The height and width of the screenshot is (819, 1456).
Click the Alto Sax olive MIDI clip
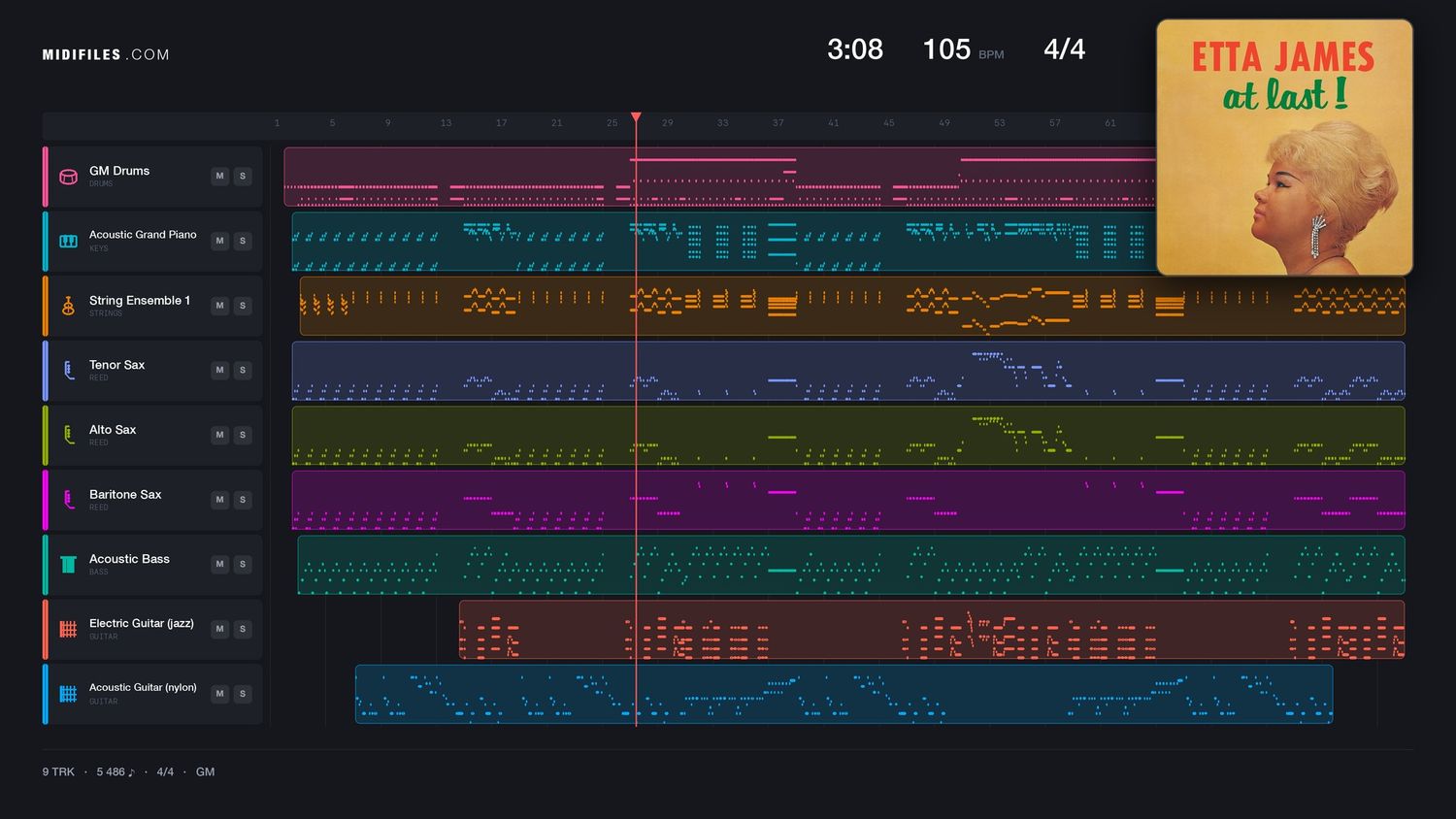tap(848, 436)
